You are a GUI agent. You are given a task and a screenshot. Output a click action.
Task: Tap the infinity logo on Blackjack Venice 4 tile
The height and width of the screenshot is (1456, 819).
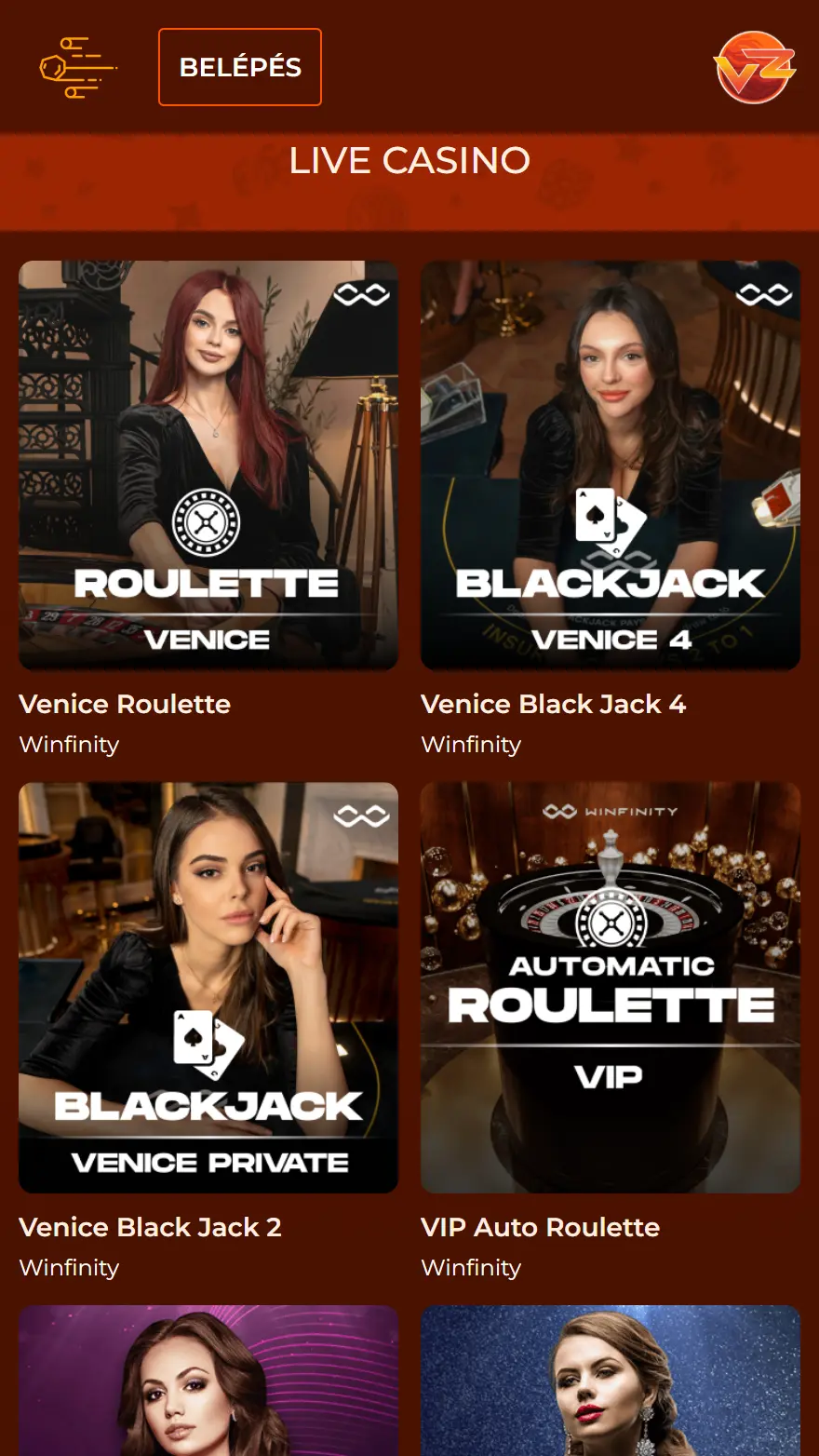click(x=764, y=295)
